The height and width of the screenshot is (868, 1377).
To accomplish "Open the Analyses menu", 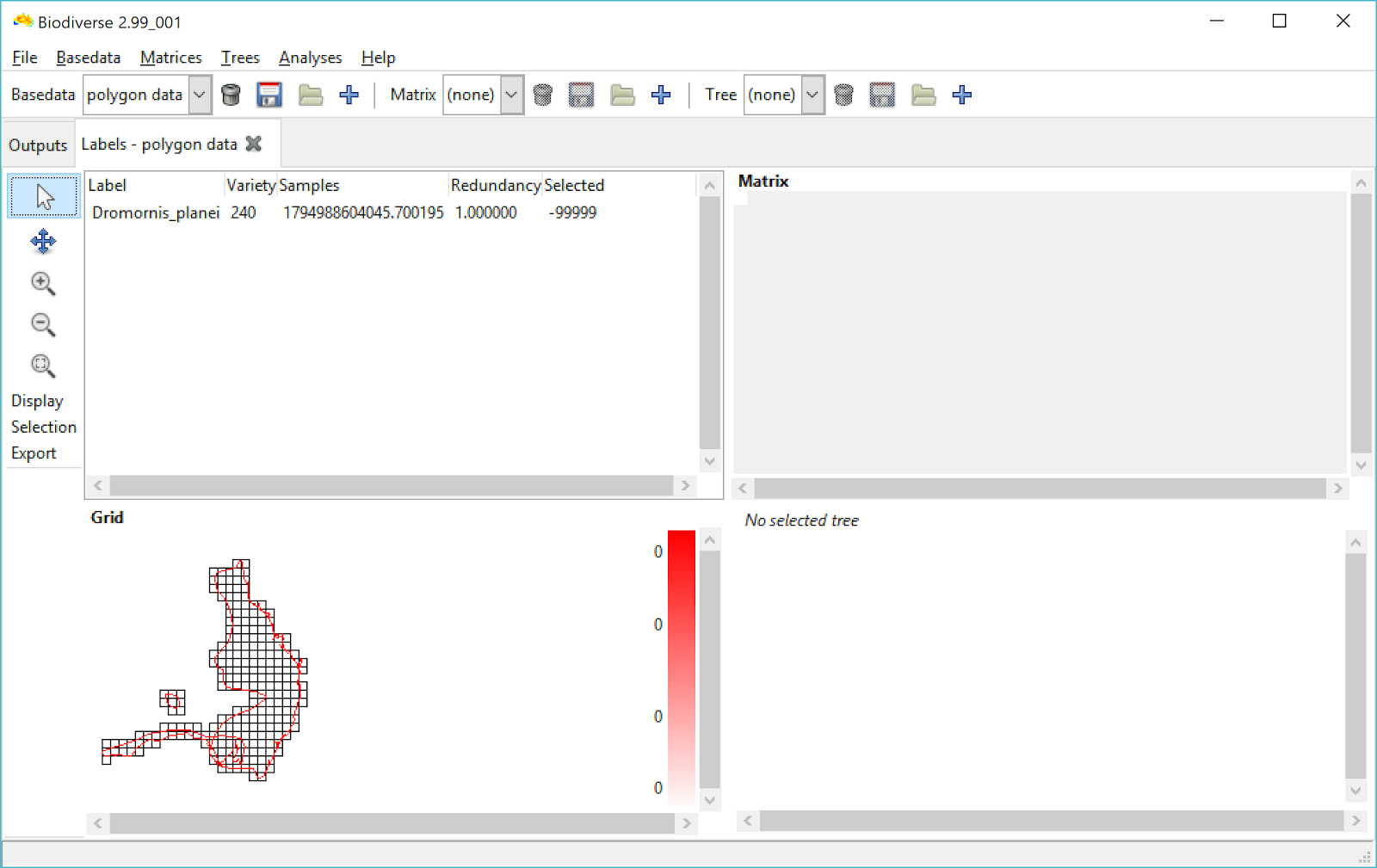I will tap(310, 58).
